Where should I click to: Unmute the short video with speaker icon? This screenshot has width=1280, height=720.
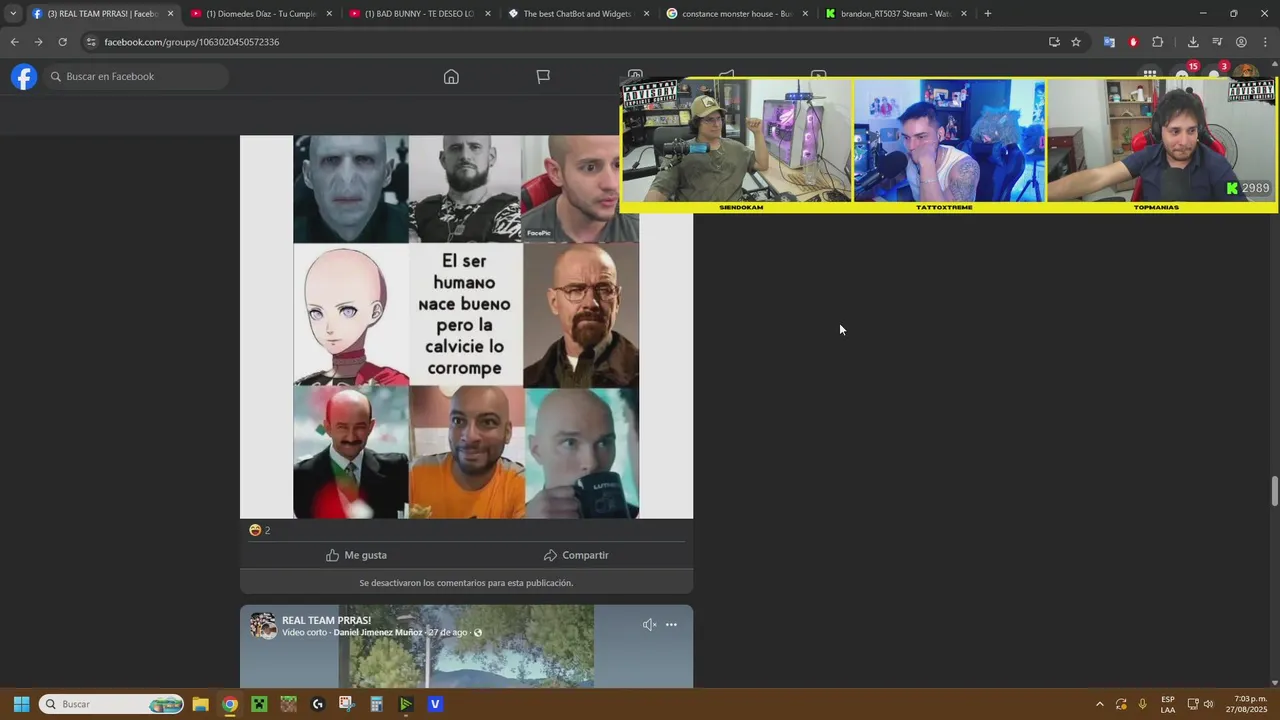click(649, 625)
